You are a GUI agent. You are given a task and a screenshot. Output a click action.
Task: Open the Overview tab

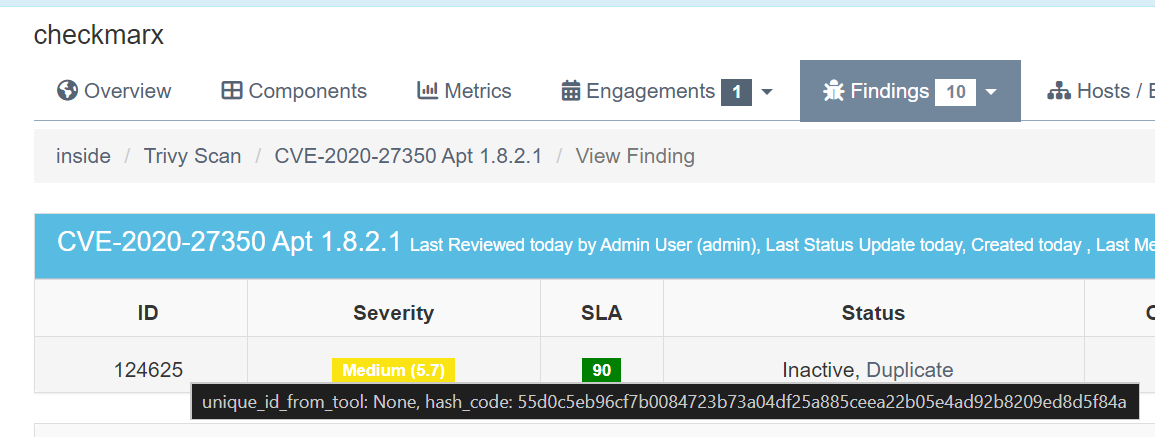[x=114, y=91]
